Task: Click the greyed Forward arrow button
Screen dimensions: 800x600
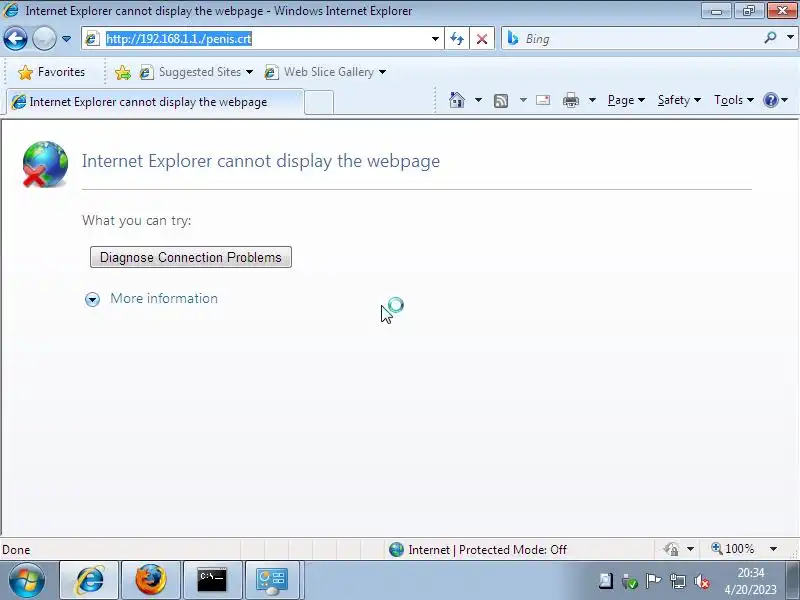Action: [44, 38]
